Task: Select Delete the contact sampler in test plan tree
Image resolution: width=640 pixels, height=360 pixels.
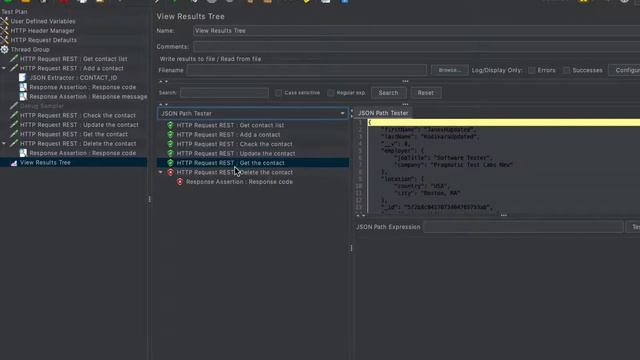Action: coord(78,143)
